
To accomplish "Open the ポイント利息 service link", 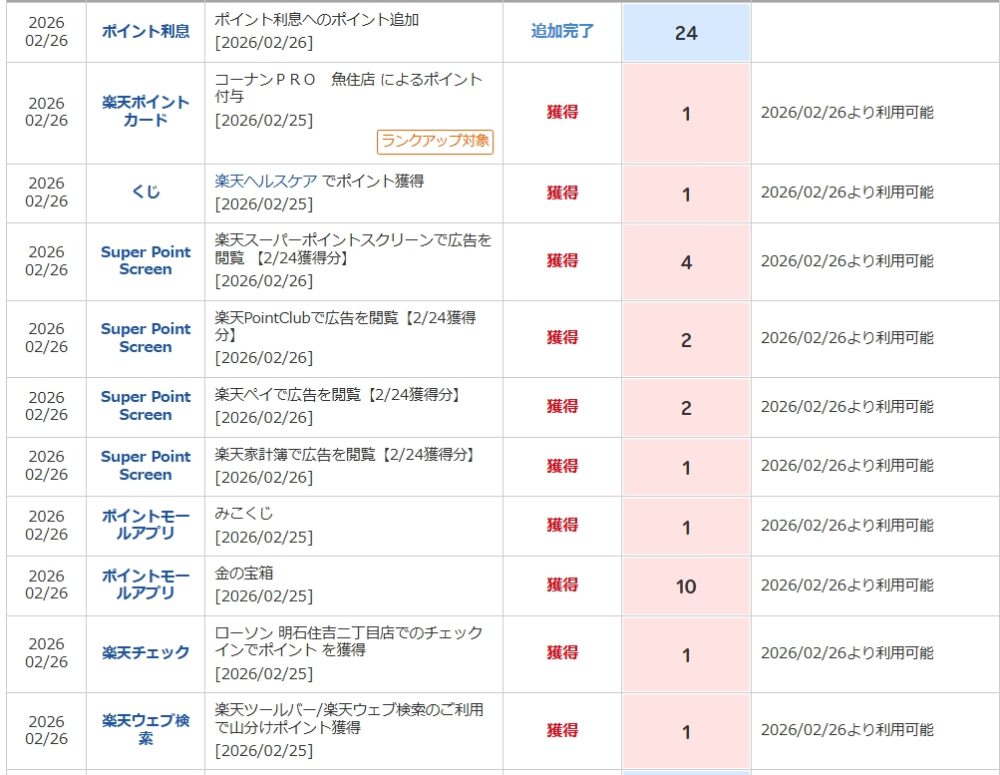I will (x=145, y=32).
